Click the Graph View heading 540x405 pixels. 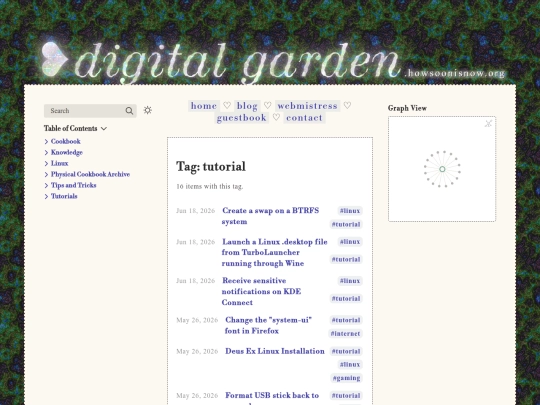[x=407, y=108]
